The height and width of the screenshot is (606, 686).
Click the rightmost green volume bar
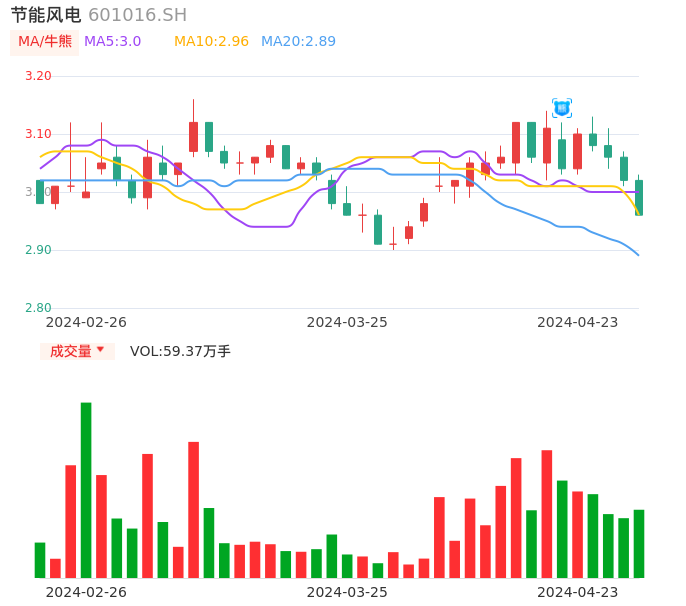click(x=639, y=543)
